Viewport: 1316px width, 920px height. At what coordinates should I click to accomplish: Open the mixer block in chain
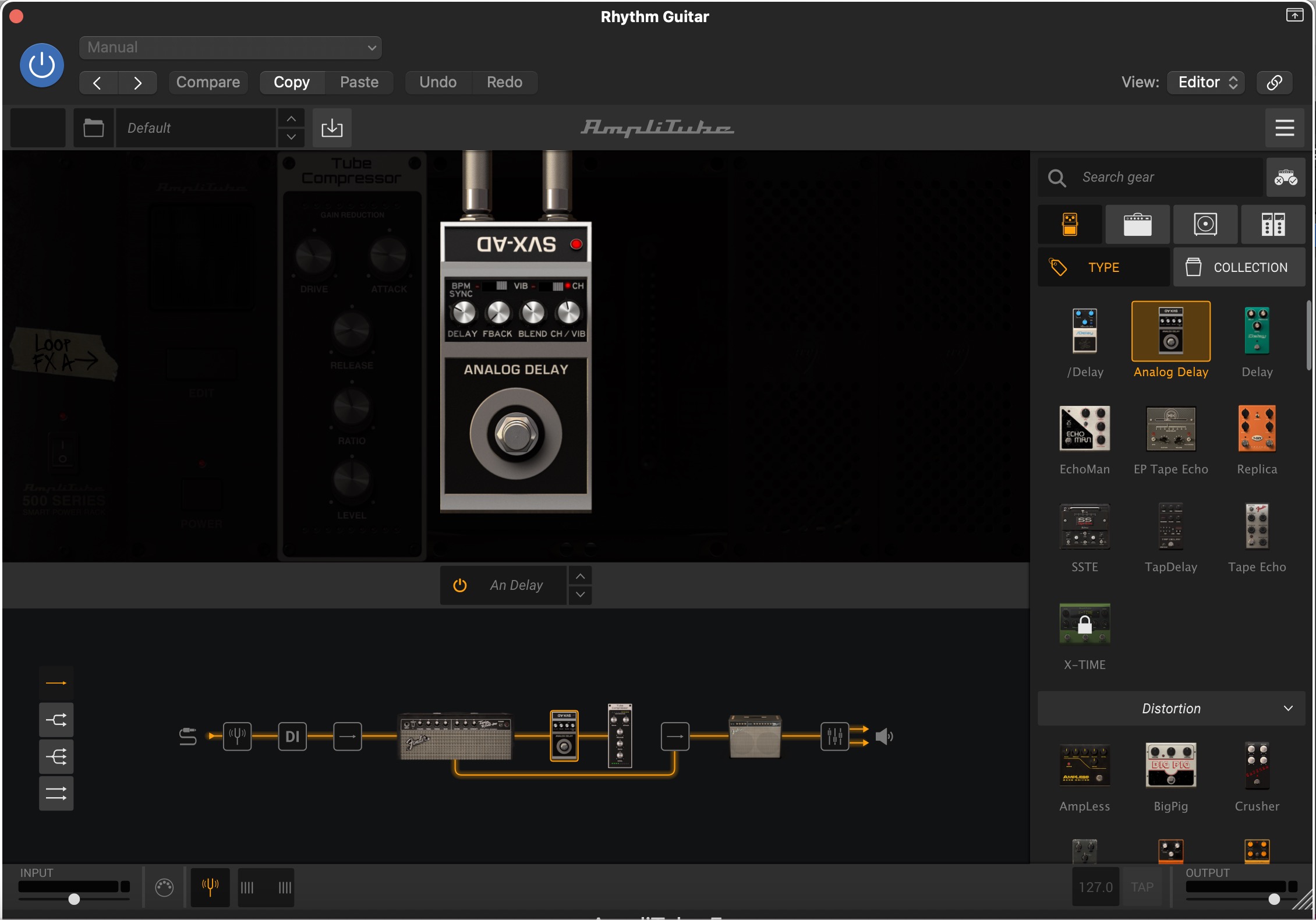coord(834,737)
